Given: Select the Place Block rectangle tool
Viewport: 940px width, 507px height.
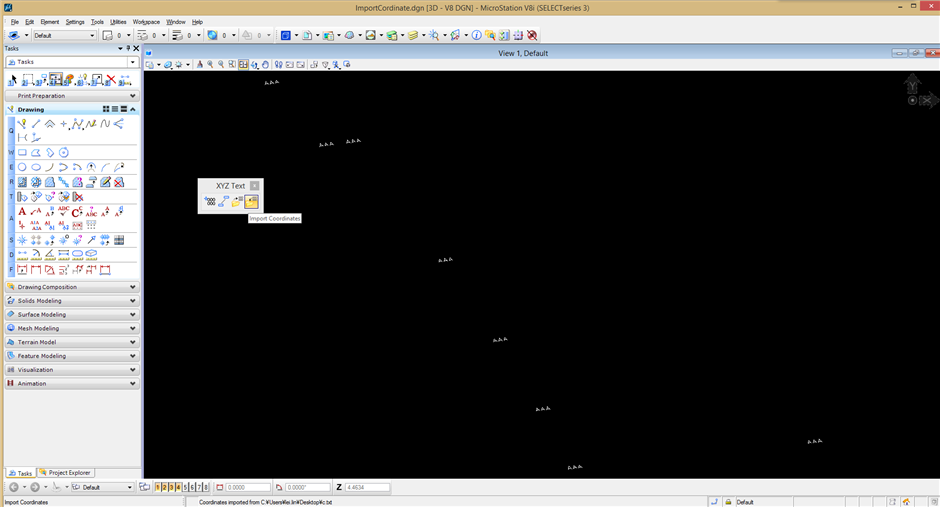Looking at the screenshot, I should pos(22,153).
